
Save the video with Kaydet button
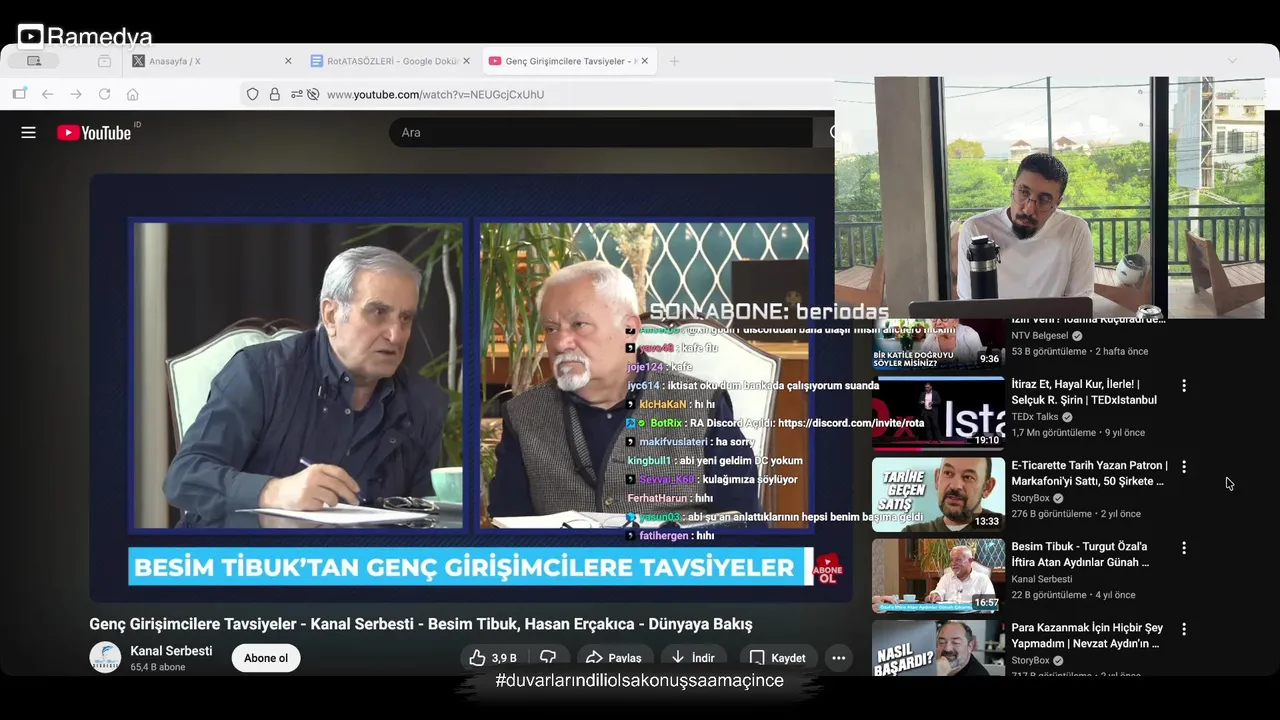pos(778,658)
